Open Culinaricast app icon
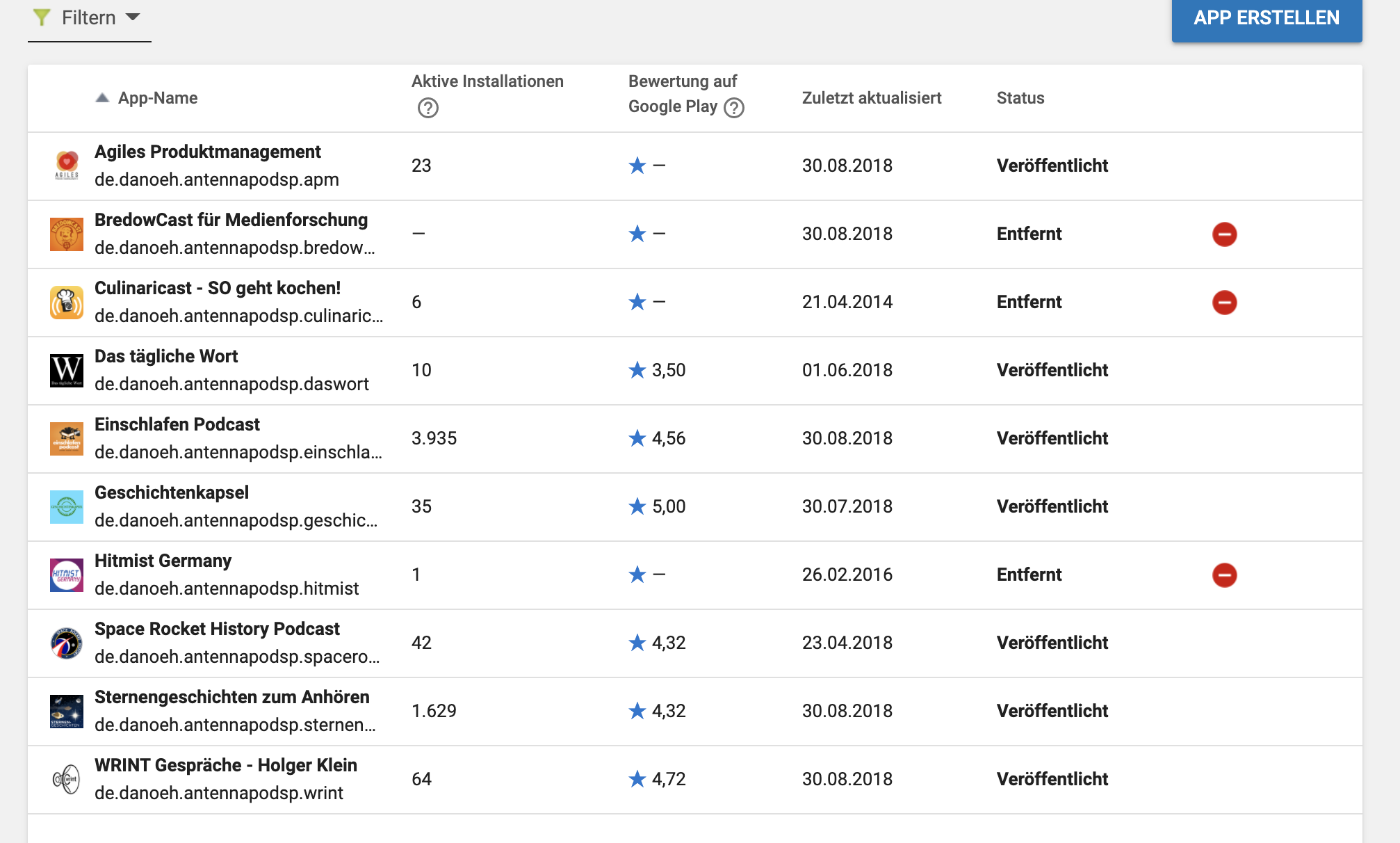Screen dimensions: 1400x843 pyautogui.click(x=67, y=302)
